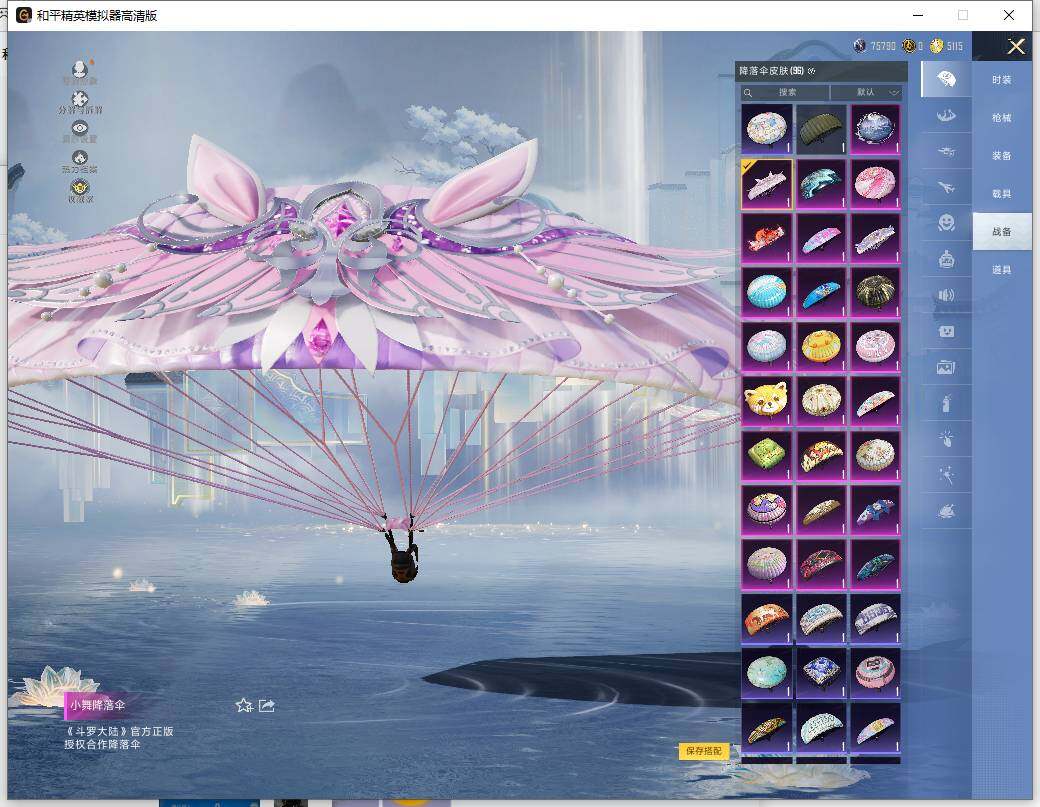Select the spray can category icon
The width and height of the screenshot is (1040, 807).
(x=946, y=403)
